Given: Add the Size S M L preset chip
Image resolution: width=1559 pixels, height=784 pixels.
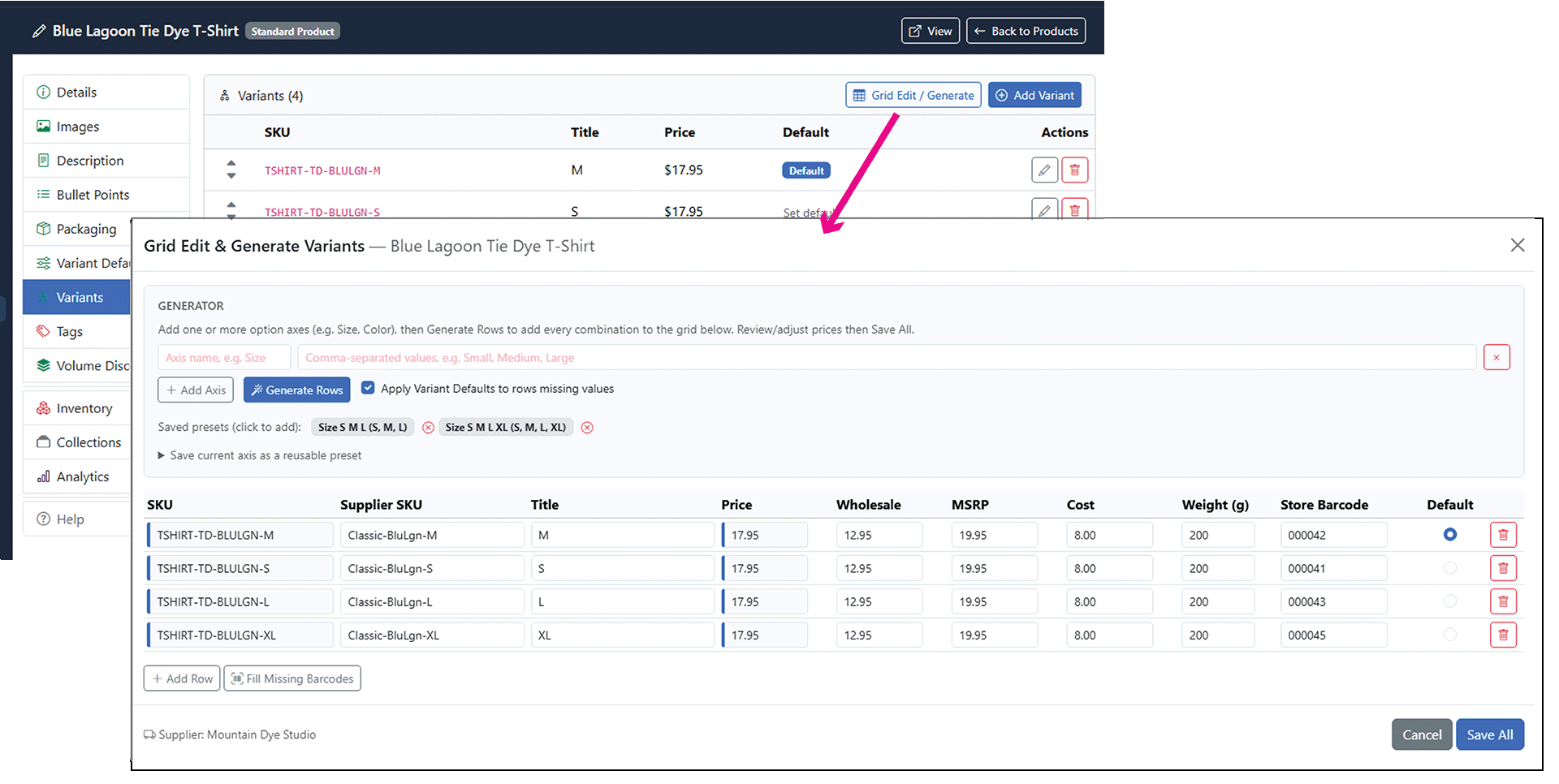Looking at the screenshot, I should tap(363, 428).
